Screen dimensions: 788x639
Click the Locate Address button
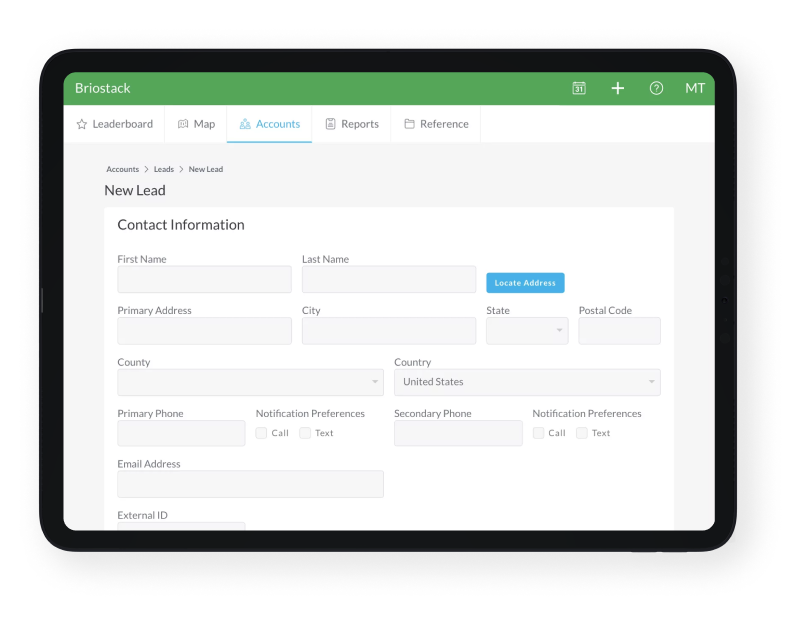click(x=525, y=283)
